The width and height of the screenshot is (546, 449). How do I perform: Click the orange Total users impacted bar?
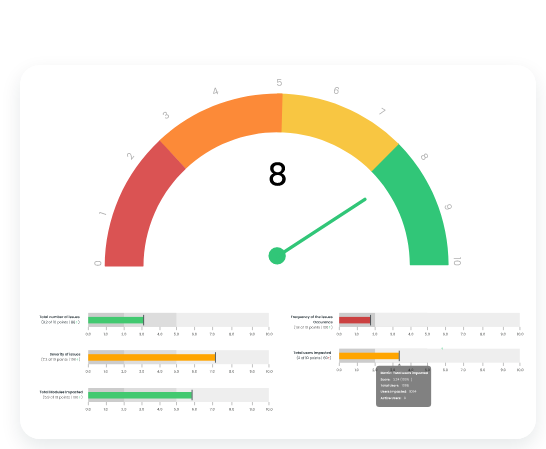369,356
